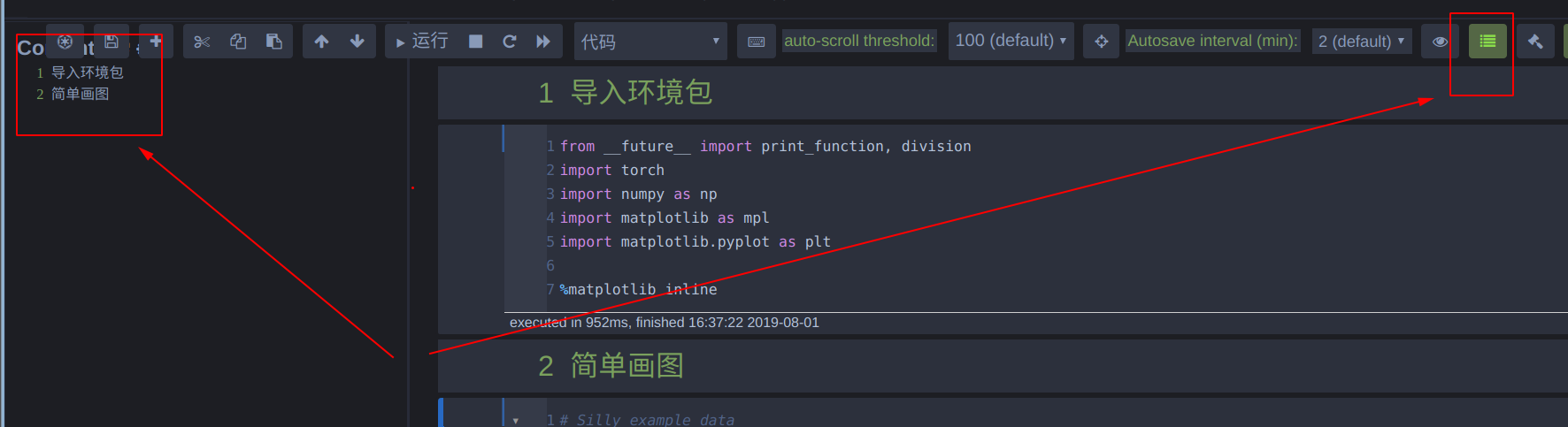Click the import matplotlib.pyplot as plt line
The height and width of the screenshot is (427, 1568).
tap(695, 241)
